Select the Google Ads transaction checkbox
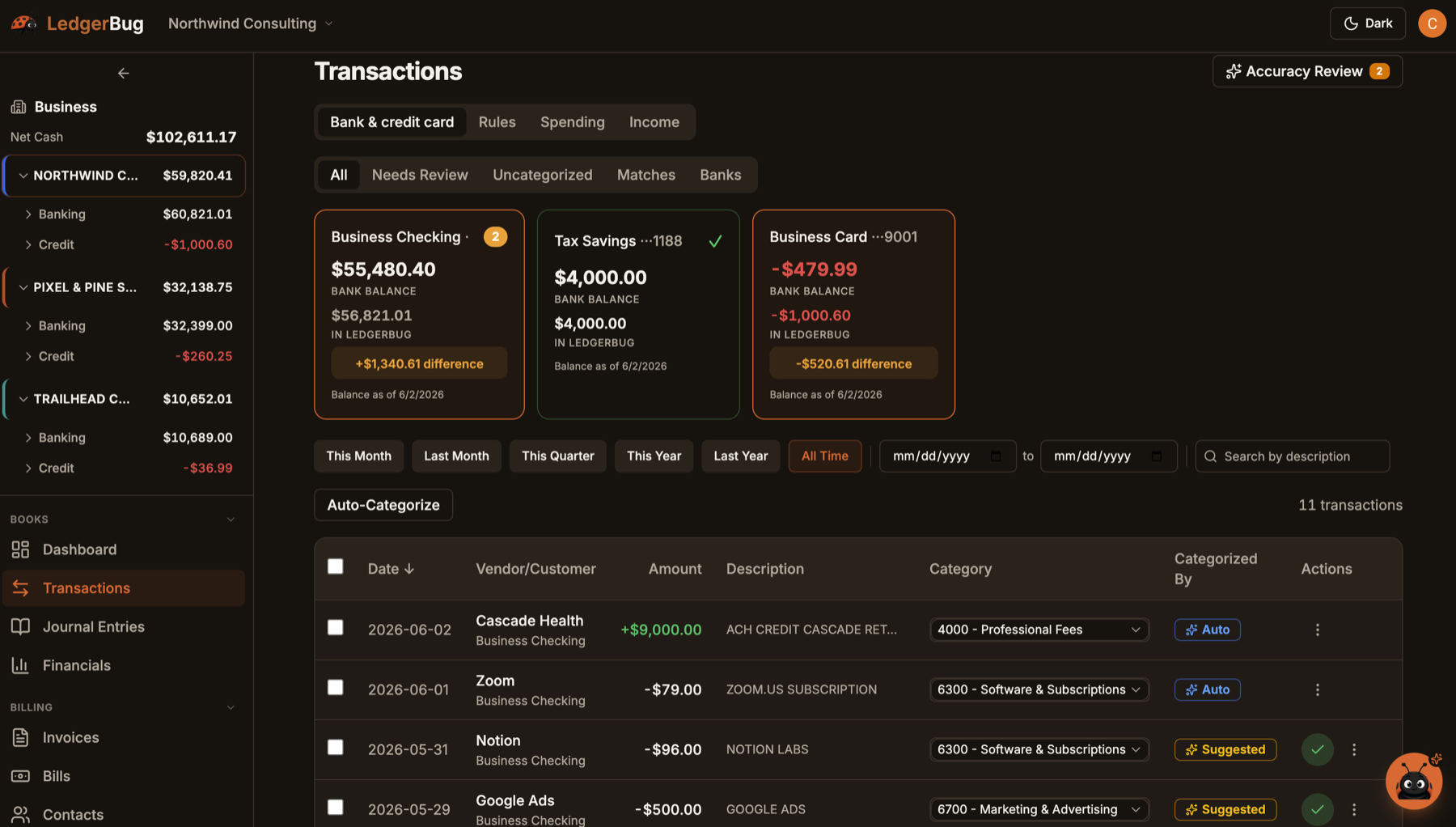This screenshot has width=1456, height=827. (x=335, y=807)
